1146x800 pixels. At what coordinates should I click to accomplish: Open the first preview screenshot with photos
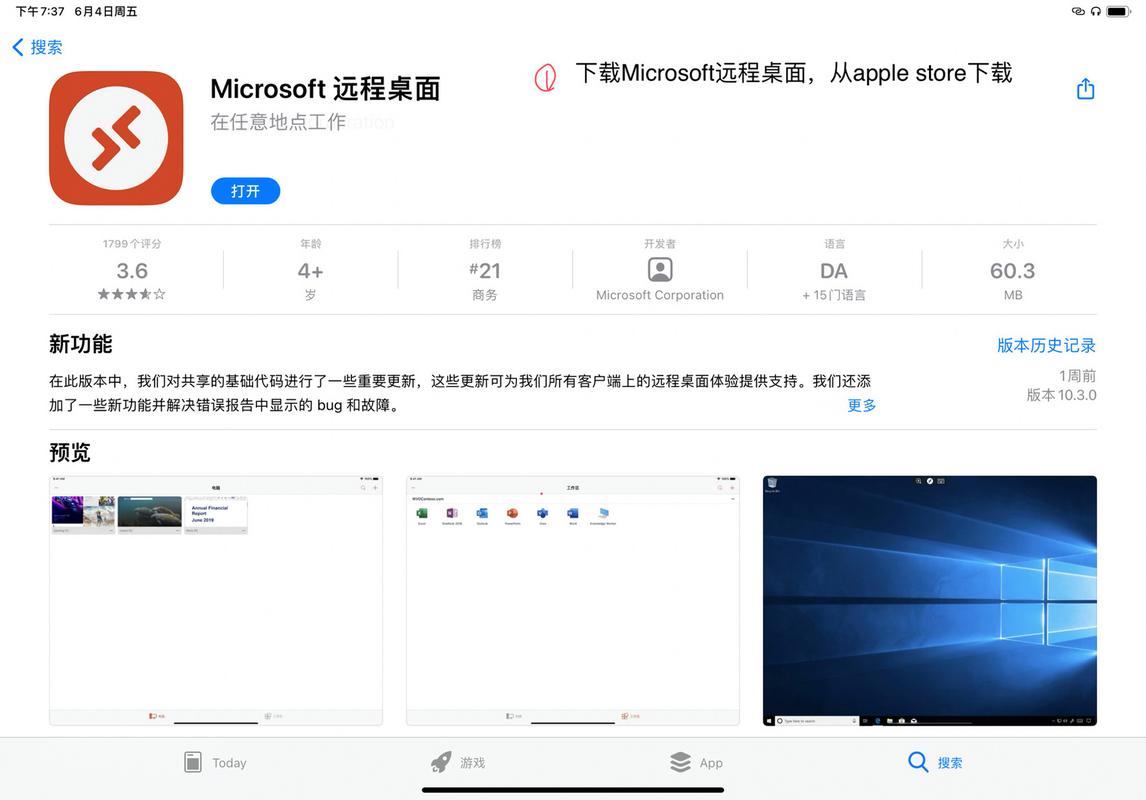point(216,601)
